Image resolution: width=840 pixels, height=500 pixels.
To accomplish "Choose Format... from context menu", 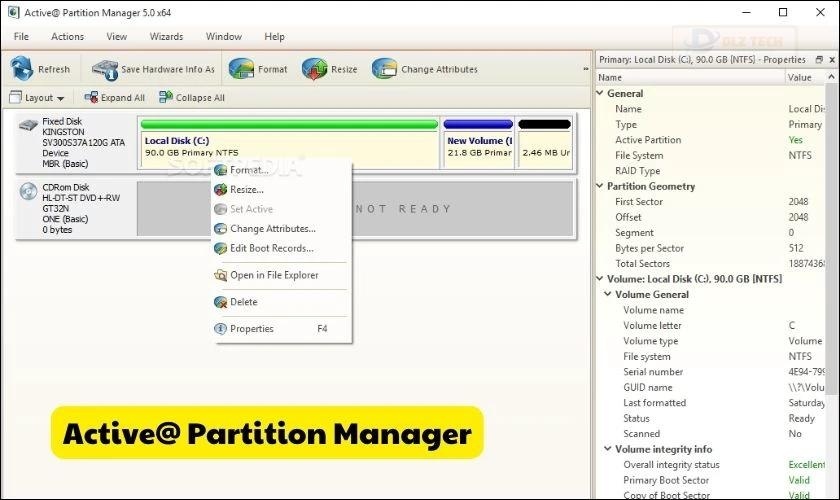I will coord(282,170).
